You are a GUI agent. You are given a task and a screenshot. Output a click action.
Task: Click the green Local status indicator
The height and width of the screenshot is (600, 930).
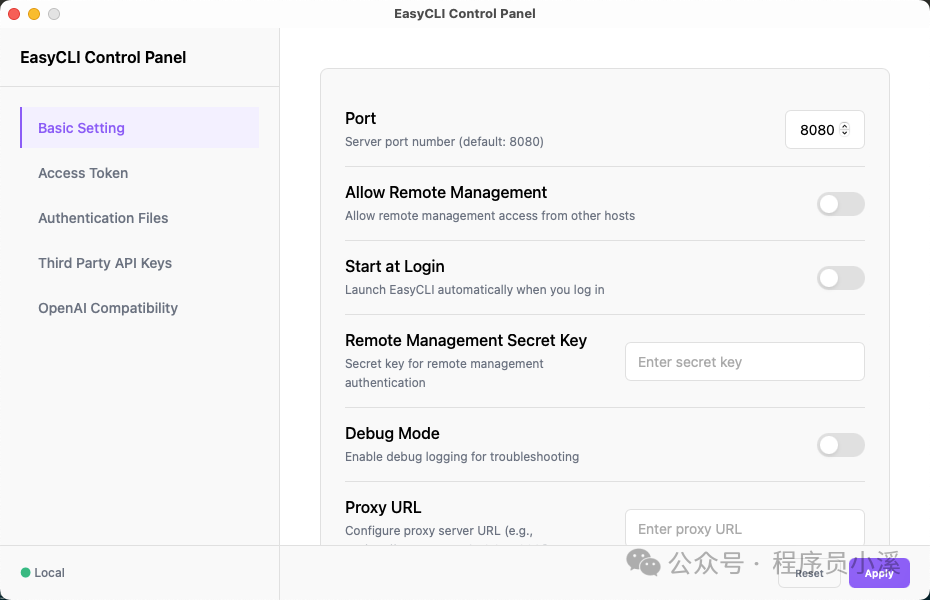(26, 573)
